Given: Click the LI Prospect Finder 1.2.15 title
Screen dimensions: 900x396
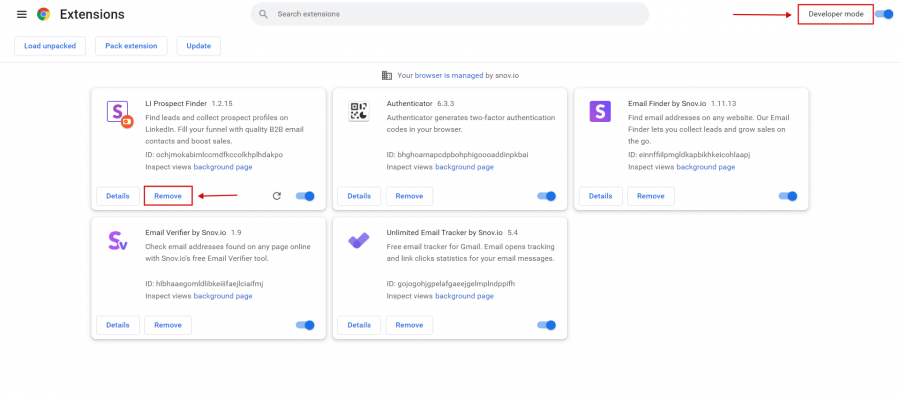Looking at the screenshot, I should pos(189,104).
